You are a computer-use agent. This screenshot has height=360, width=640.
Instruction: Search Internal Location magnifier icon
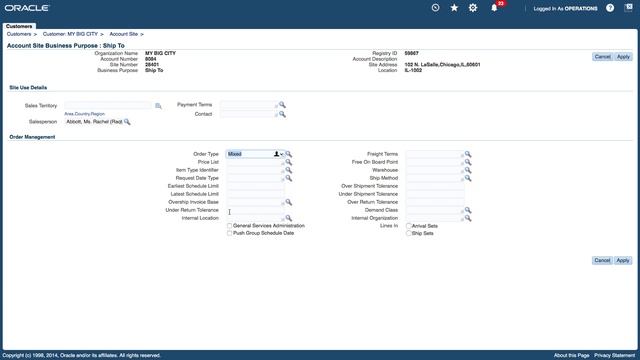(289, 218)
